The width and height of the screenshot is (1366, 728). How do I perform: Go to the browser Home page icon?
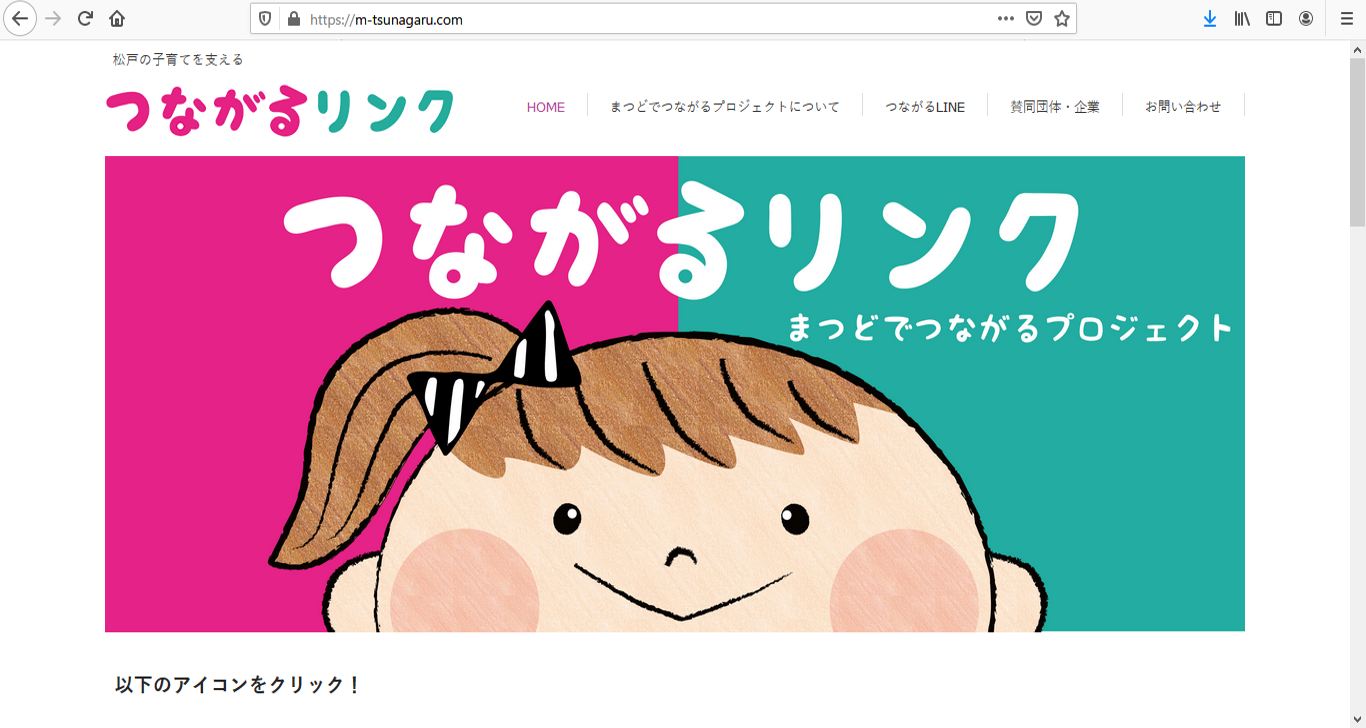coord(117,19)
